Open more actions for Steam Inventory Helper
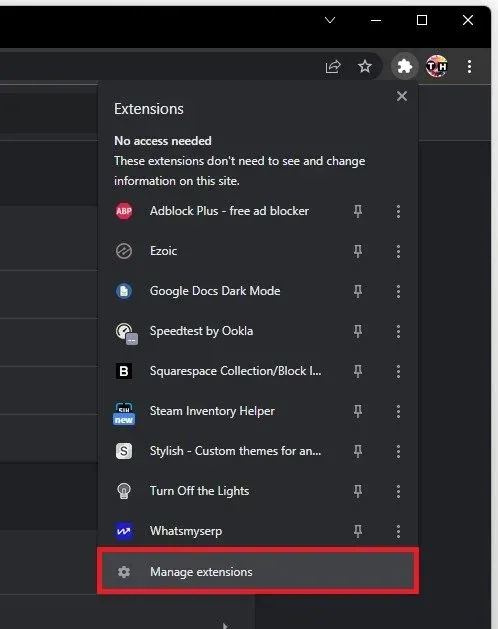Screen dimensions: 498x629 click(x=398, y=411)
